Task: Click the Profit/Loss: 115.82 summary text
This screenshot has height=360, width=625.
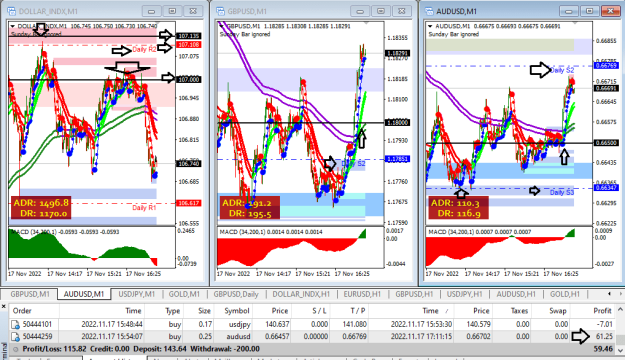Action: tap(54, 349)
